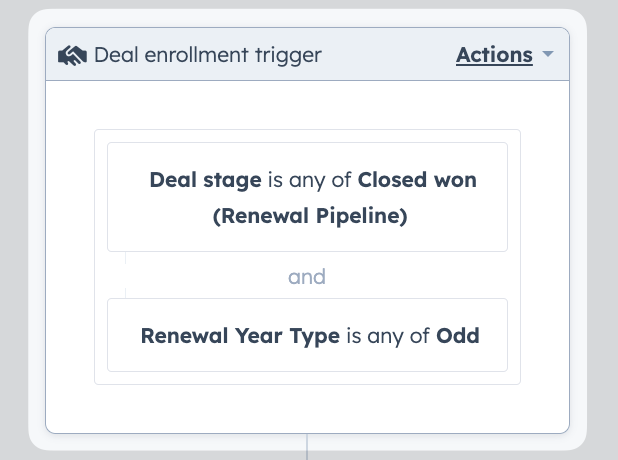The width and height of the screenshot is (618, 460).
Task: Click the bold Deal stage property name
Action: pos(205,180)
